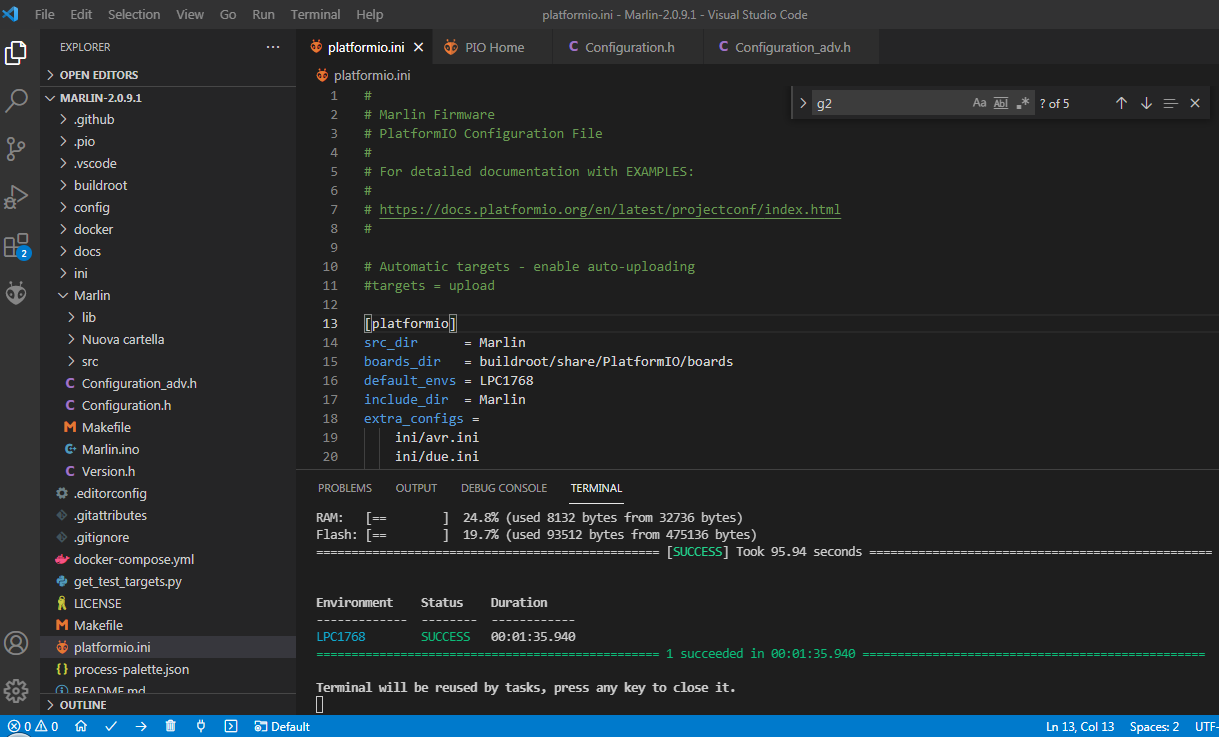
Task: Expand the buildroot folder
Action: pyautogui.click(x=168, y=185)
